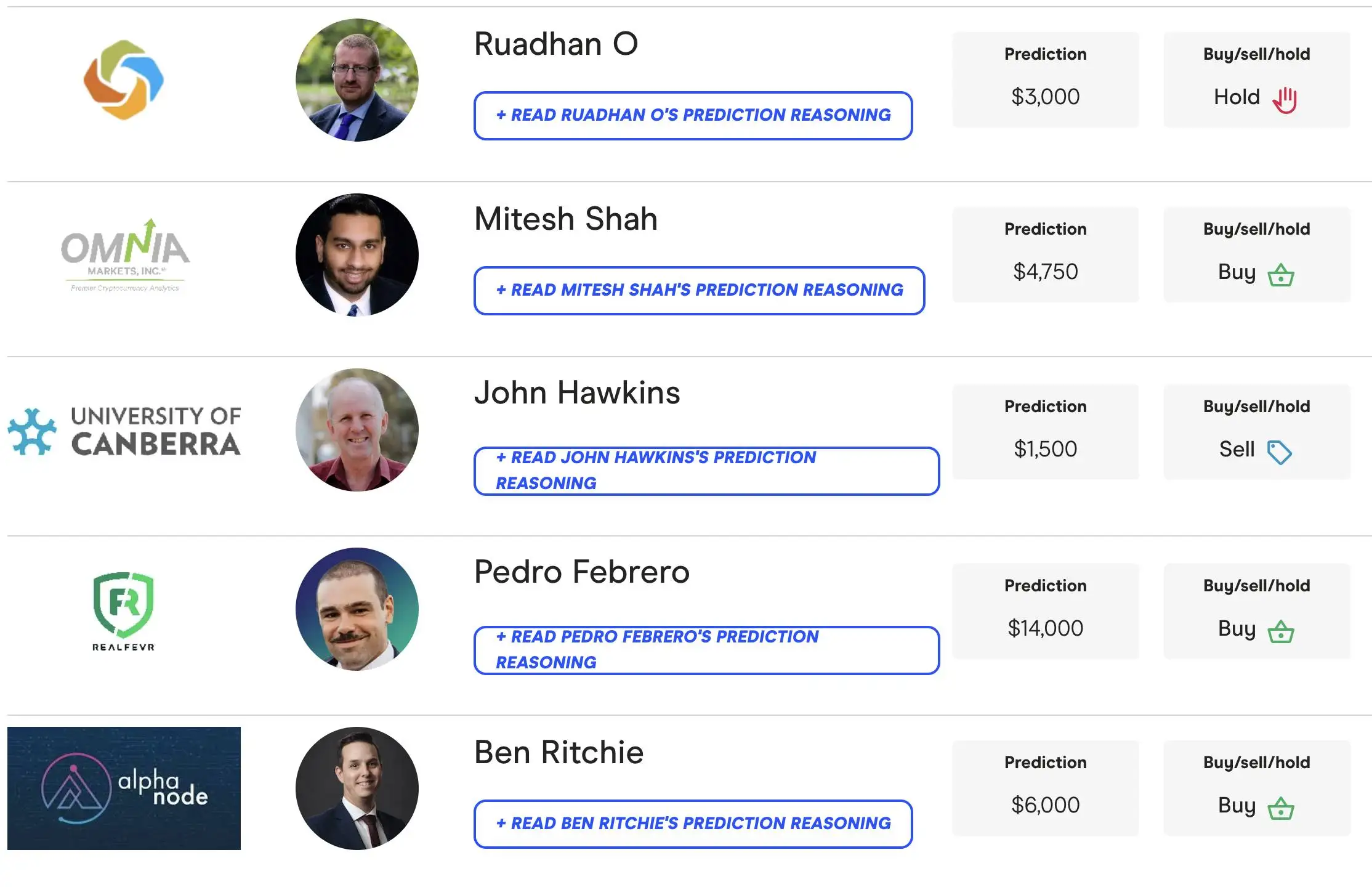The image size is (1372, 887).
Task: Show Ben Ritchie's prediction reasoning
Action: (x=693, y=824)
